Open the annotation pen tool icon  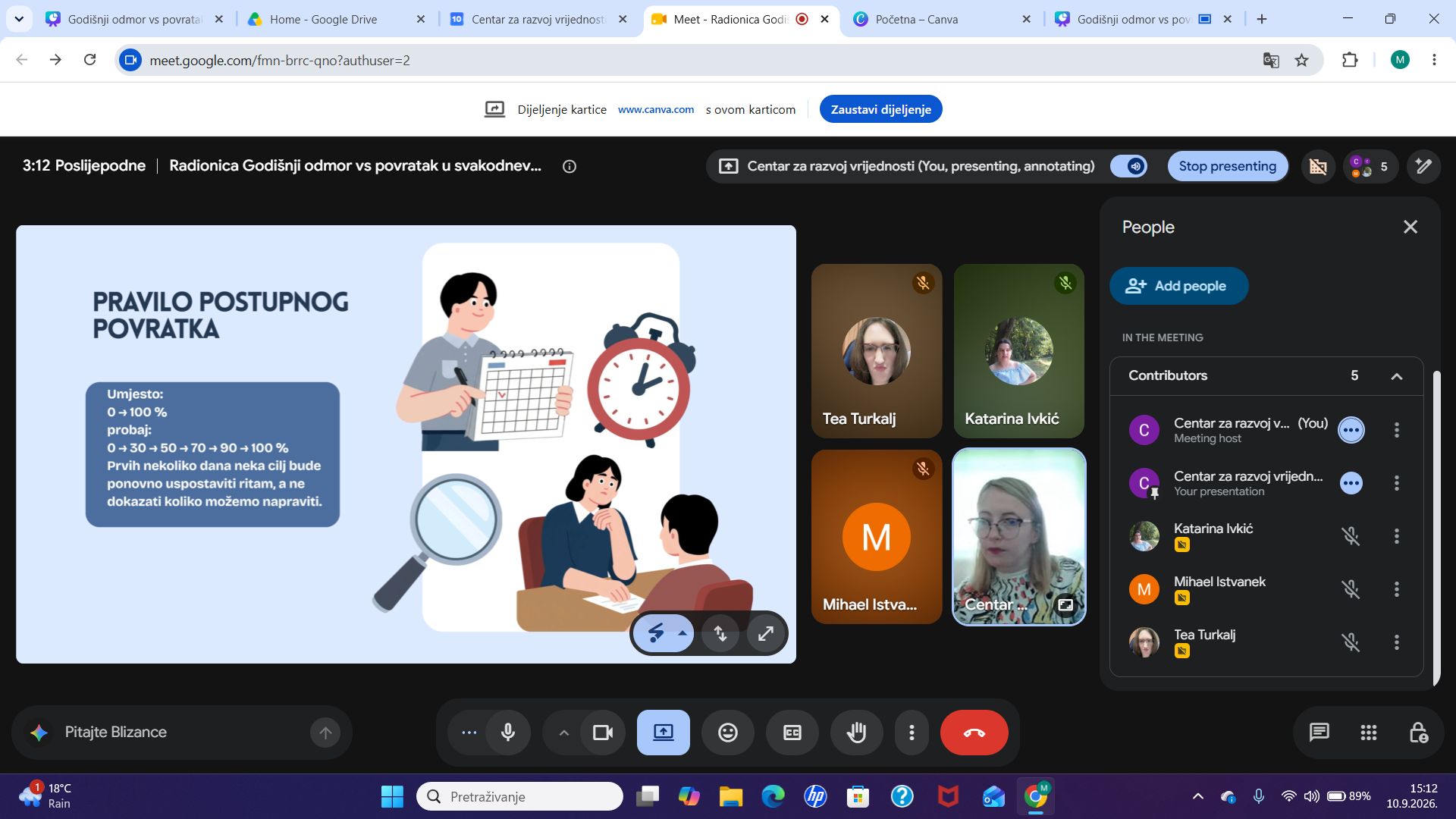point(1423,166)
